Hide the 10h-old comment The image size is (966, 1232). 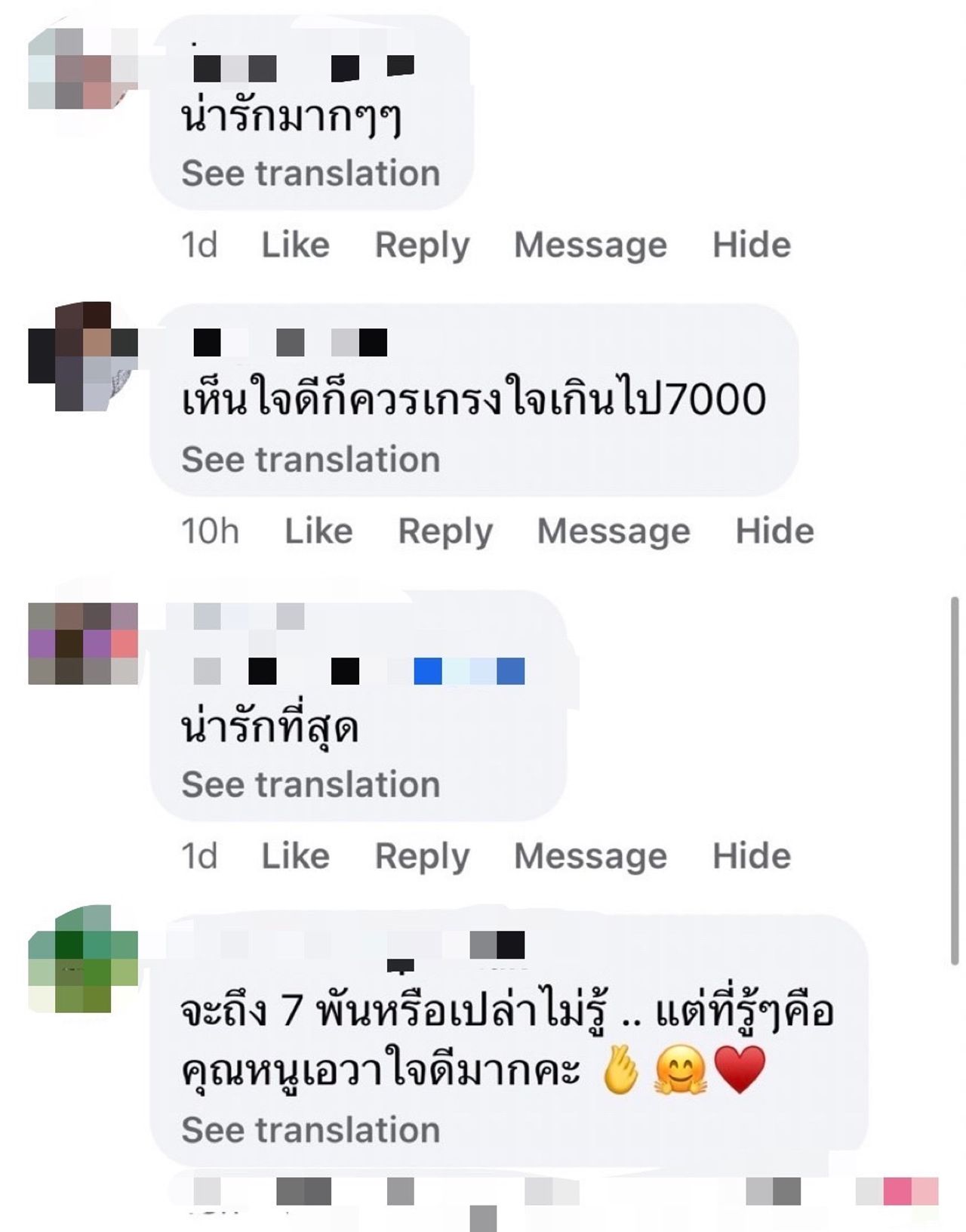775,531
